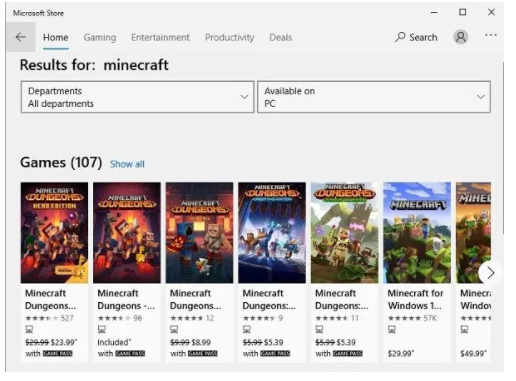Expand the Departments dropdown
The image size is (516, 381).
(137, 97)
